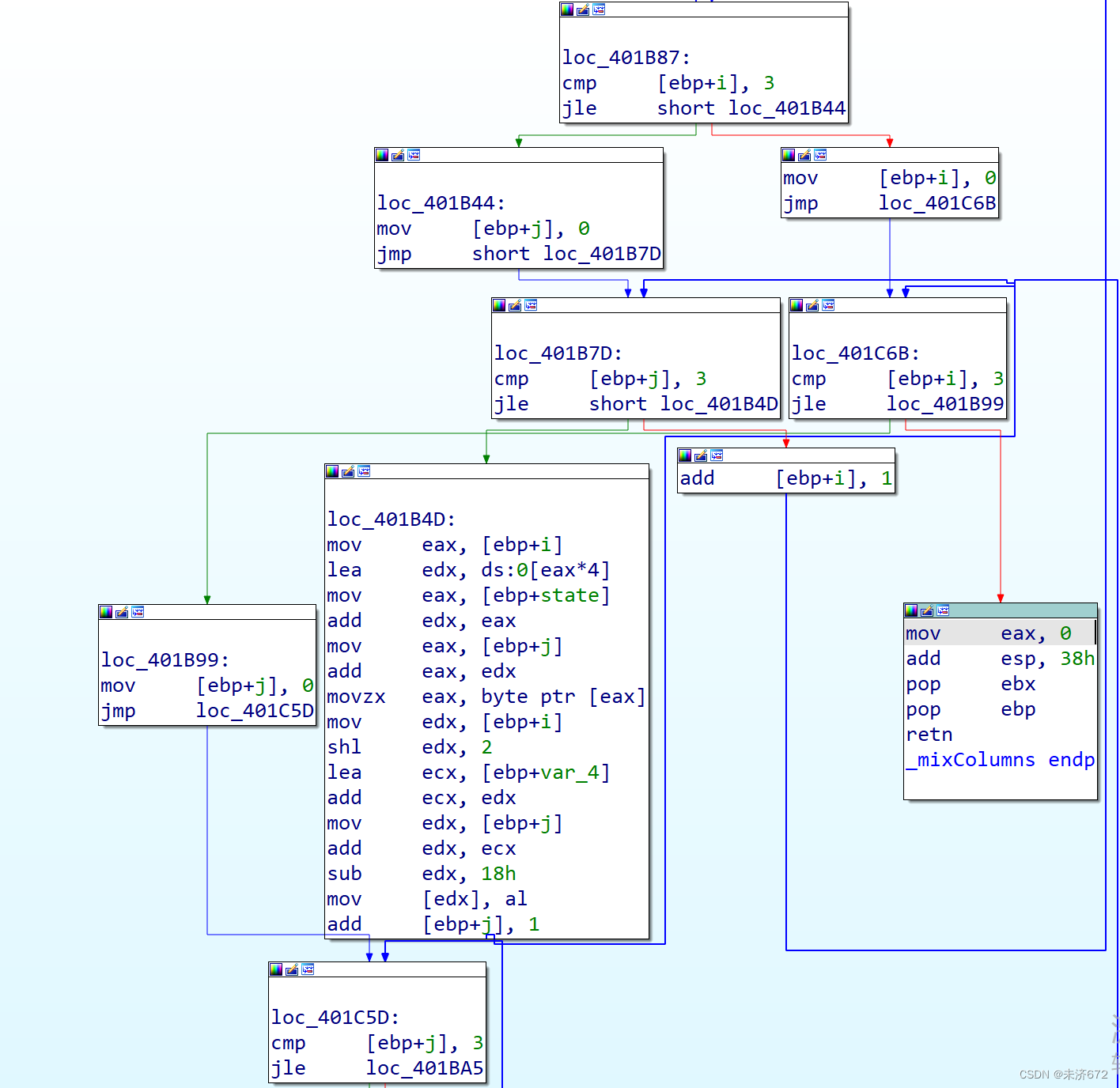Click 'mov eax, [ebp+state]' line
The height and width of the screenshot is (1088, 1120).
click(468, 595)
